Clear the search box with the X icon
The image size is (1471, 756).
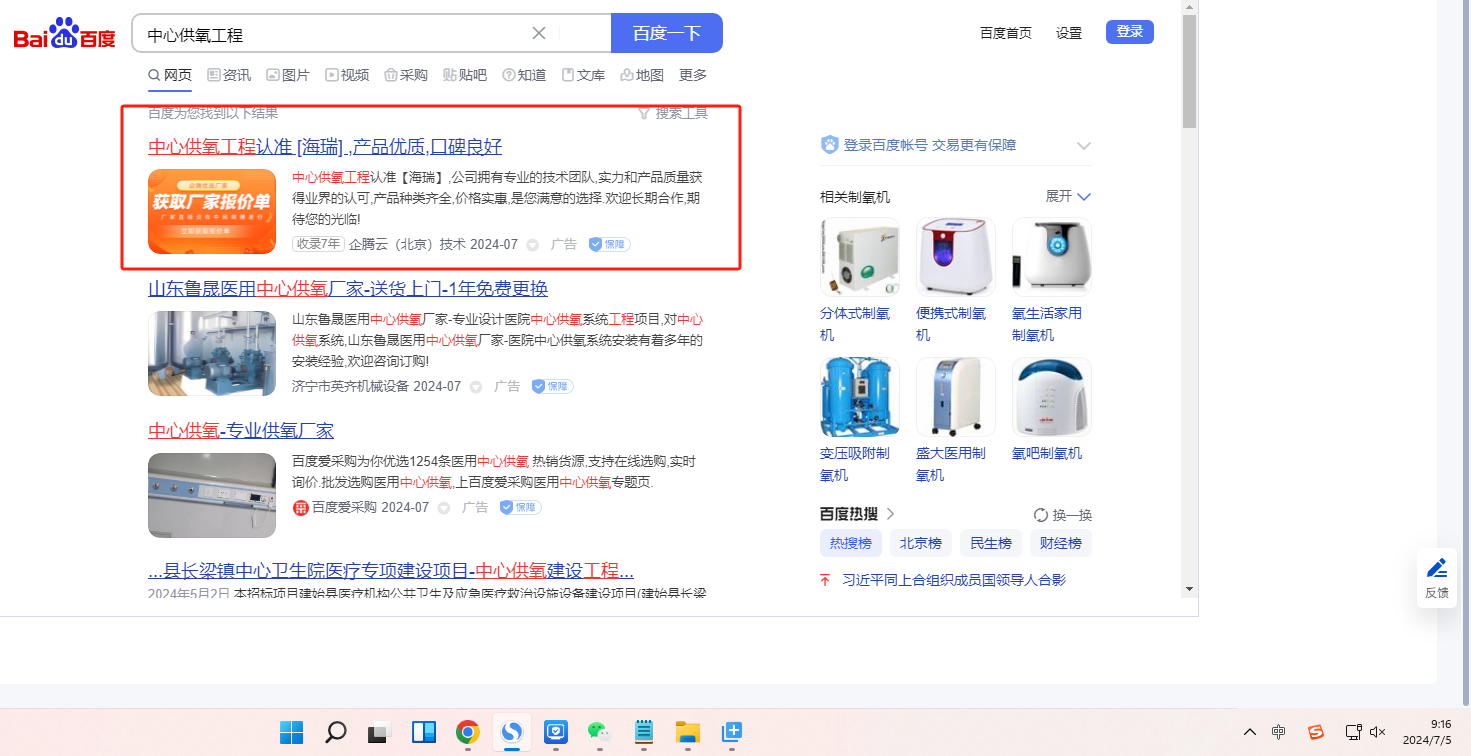pos(539,33)
